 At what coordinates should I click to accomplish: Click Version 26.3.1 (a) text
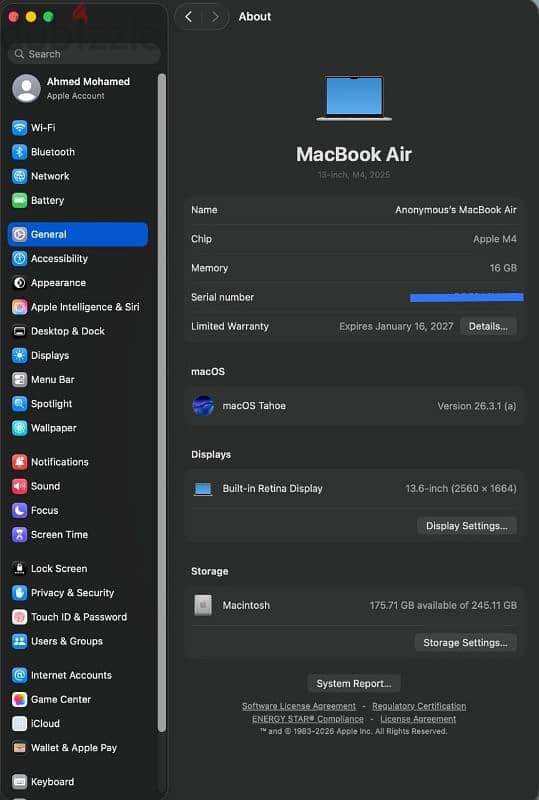coord(477,407)
